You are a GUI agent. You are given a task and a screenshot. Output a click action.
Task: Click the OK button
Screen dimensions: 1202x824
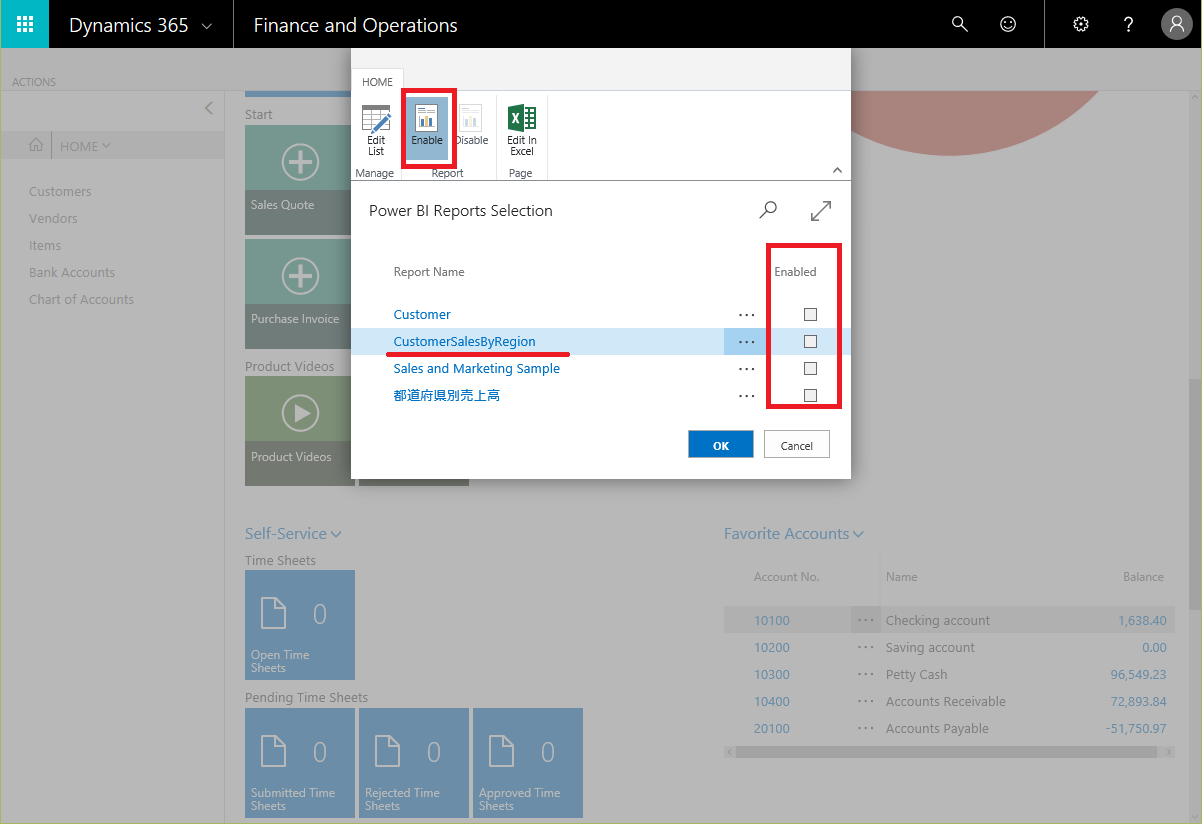pyautogui.click(x=721, y=445)
